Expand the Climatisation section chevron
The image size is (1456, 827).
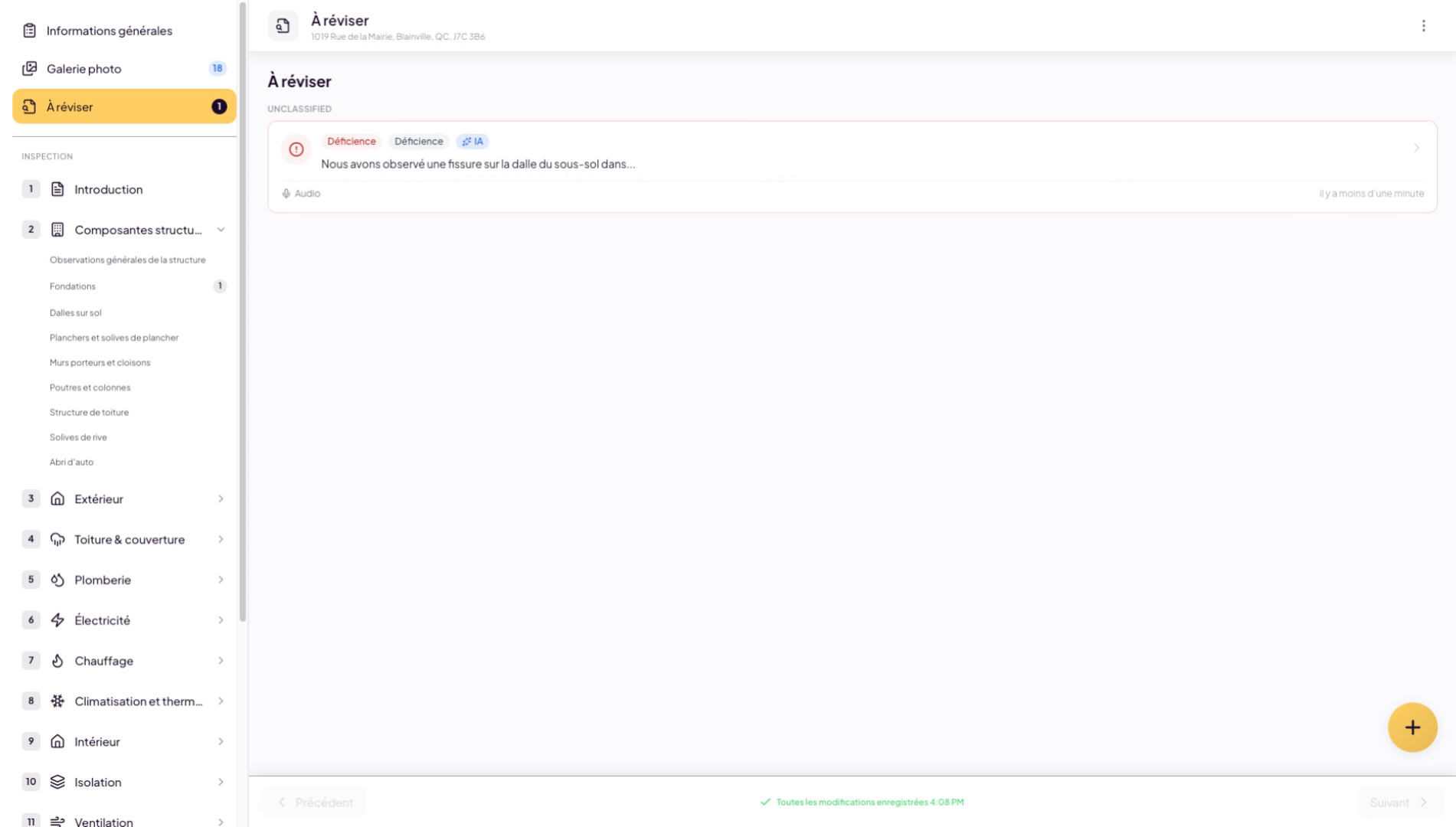pyautogui.click(x=221, y=701)
